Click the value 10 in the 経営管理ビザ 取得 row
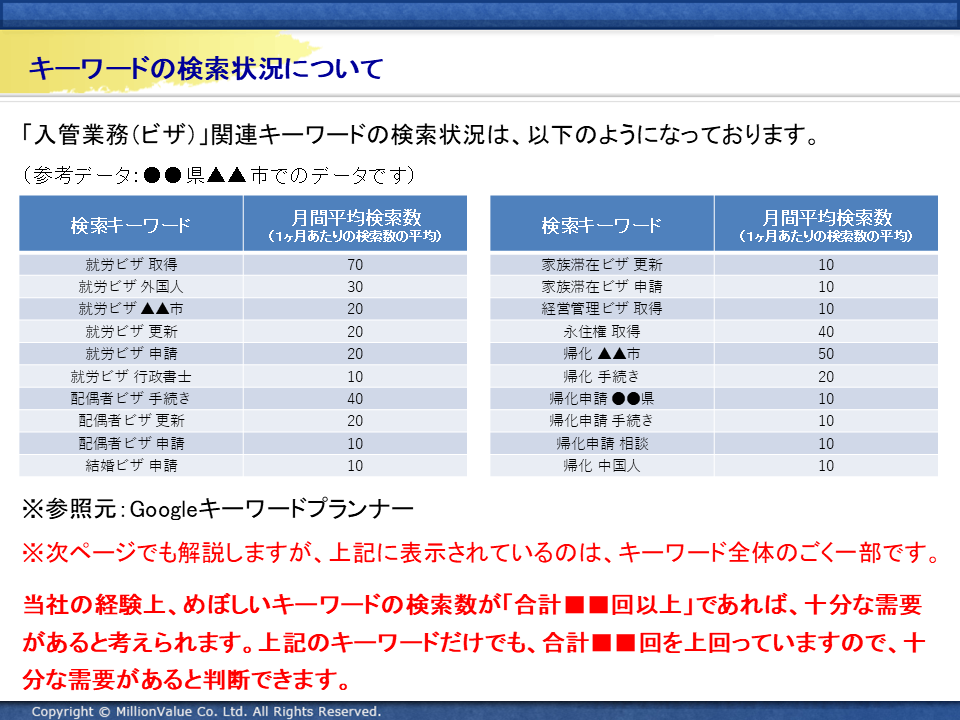Viewport: 960px width, 720px height. (x=826, y=309)
